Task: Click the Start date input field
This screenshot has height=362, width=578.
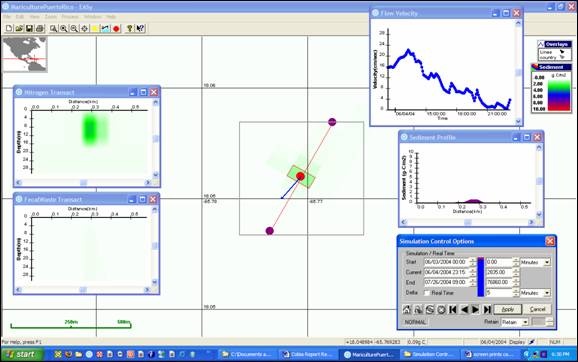Action: (446, 262)
